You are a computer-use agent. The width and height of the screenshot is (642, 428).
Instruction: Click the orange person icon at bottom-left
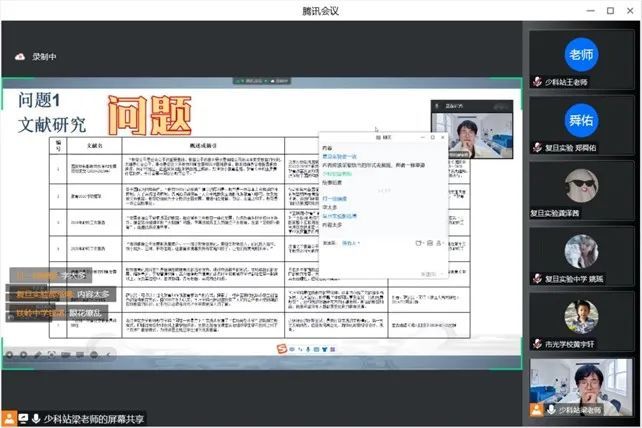(9, 419)
